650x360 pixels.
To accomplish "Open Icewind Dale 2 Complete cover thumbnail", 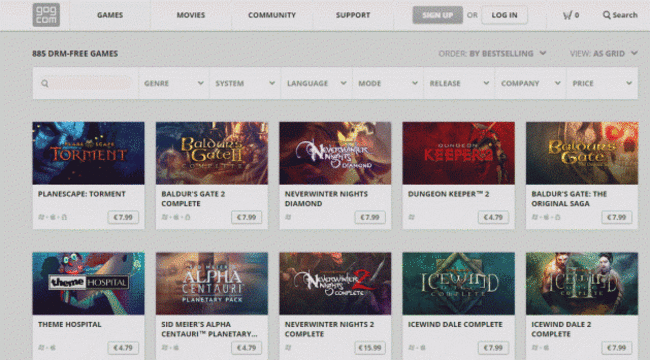I will click(582, 284).
